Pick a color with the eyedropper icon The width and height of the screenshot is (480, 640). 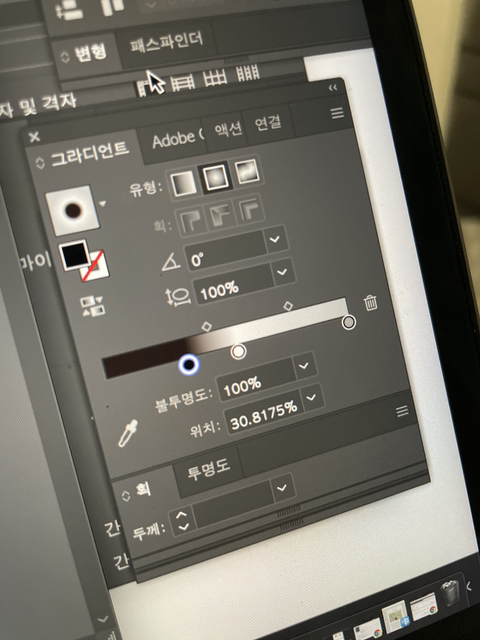pyautogui.click(x=127, y=433)
